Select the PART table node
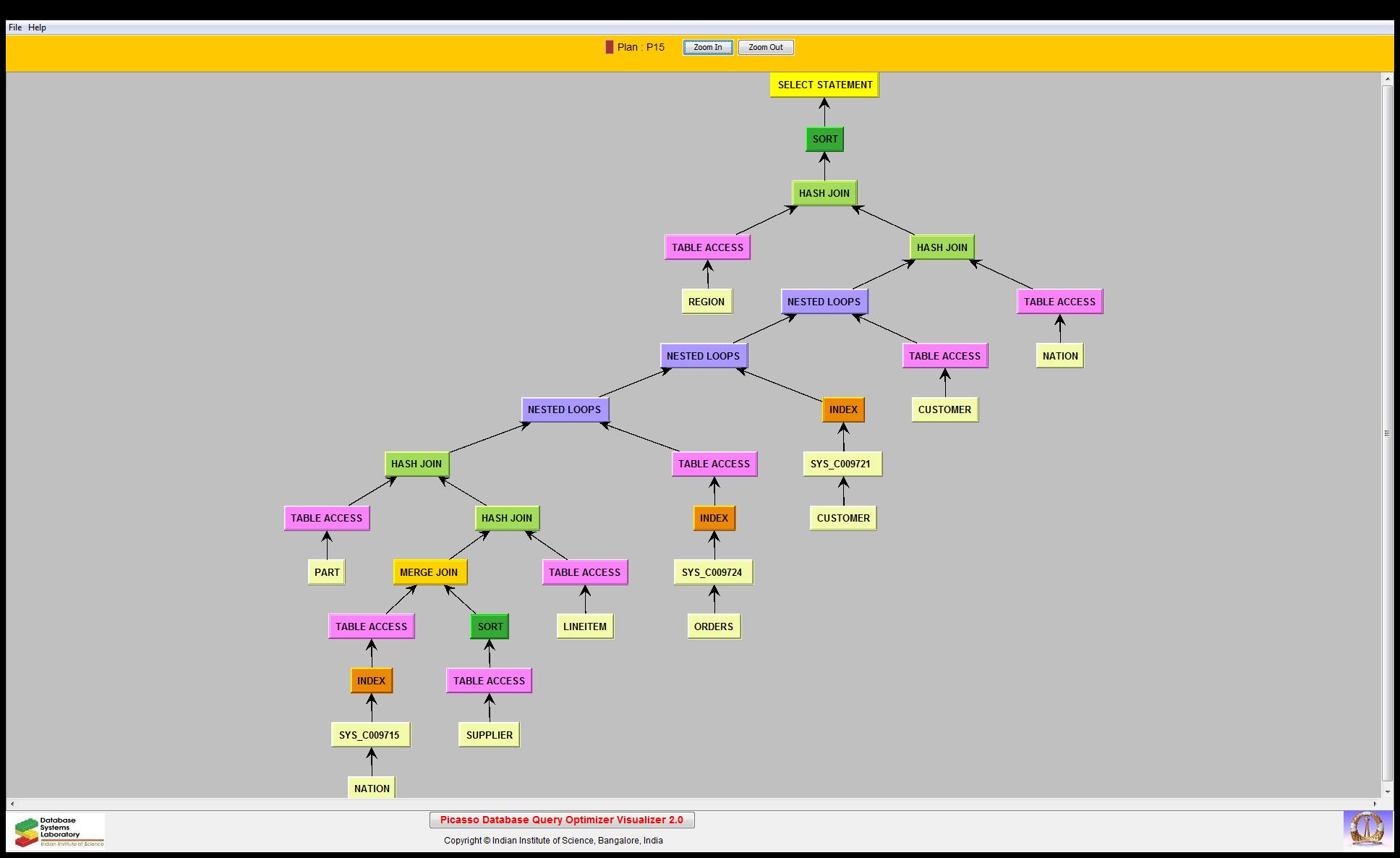 326,572
